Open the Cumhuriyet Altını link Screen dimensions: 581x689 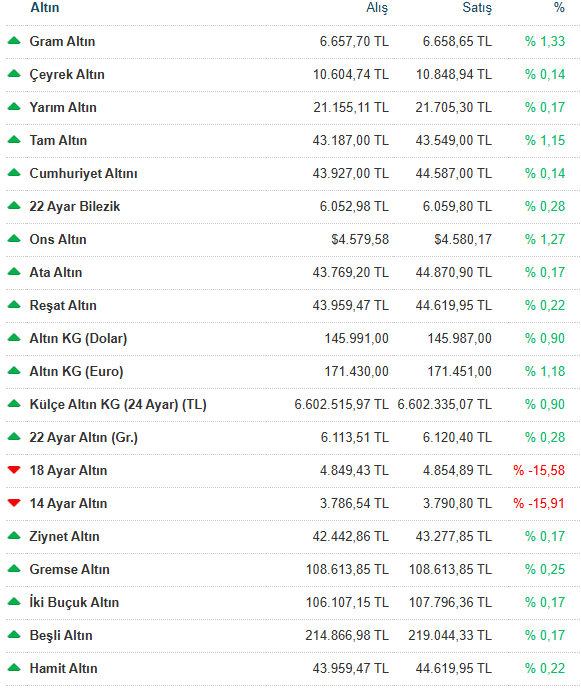(x=83, y=174)
